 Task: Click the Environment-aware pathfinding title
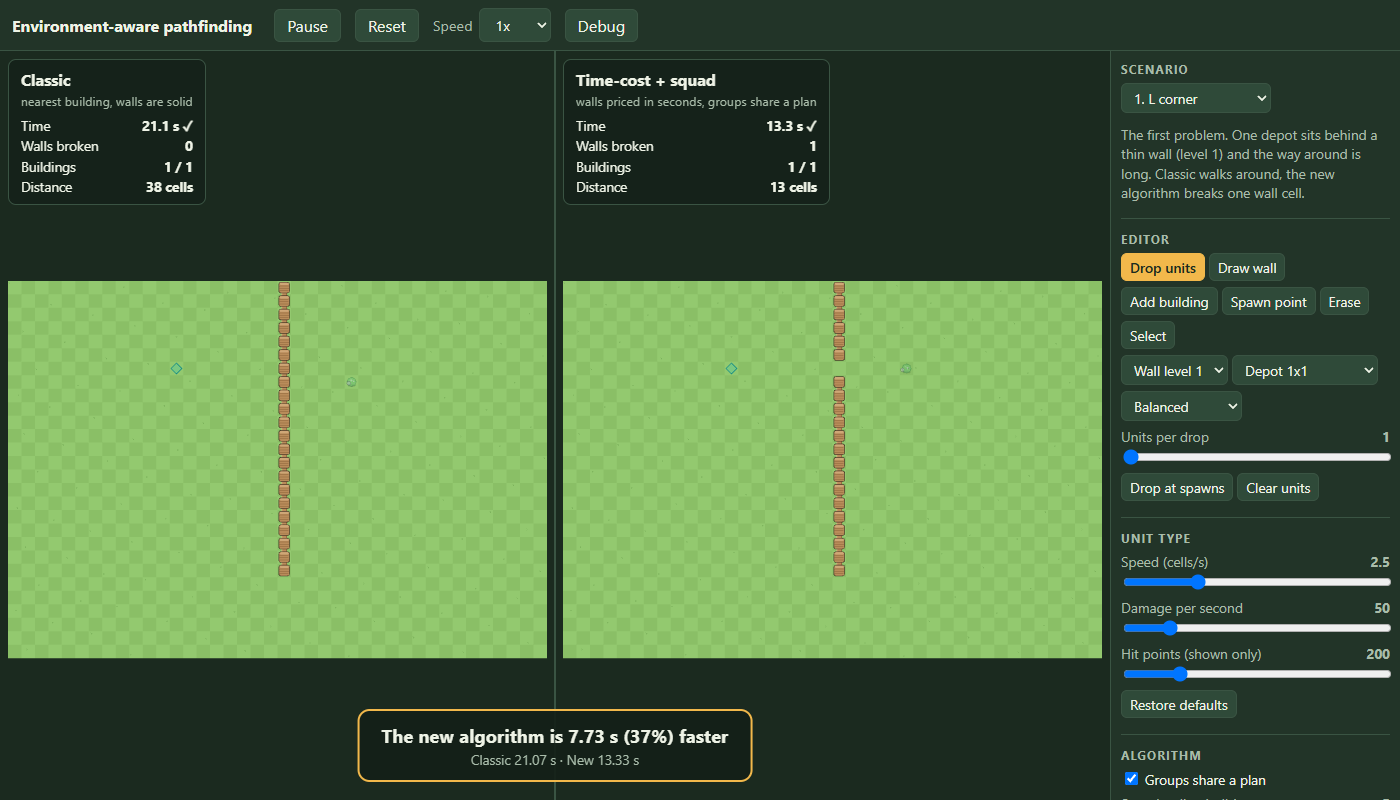(132, 27)
